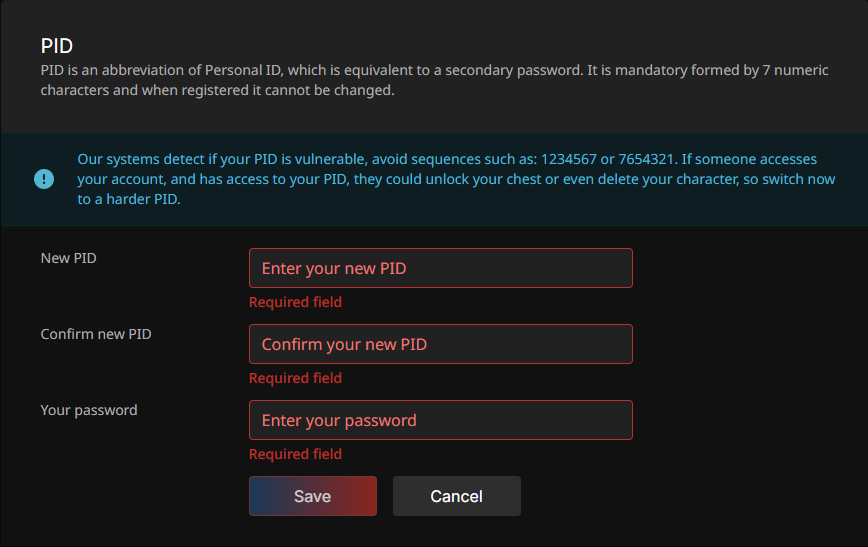This screenshot has width=868, height=547.
Task: Click the "Confirm new PID" label
Action: pos(96,334)
